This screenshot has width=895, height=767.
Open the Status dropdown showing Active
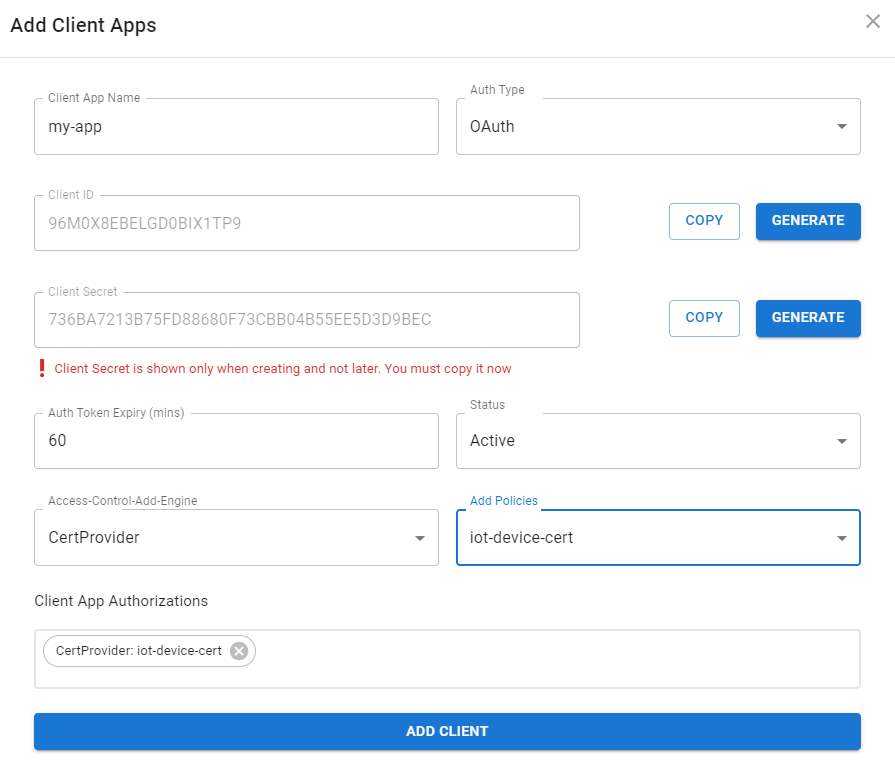tap(658, 441)
